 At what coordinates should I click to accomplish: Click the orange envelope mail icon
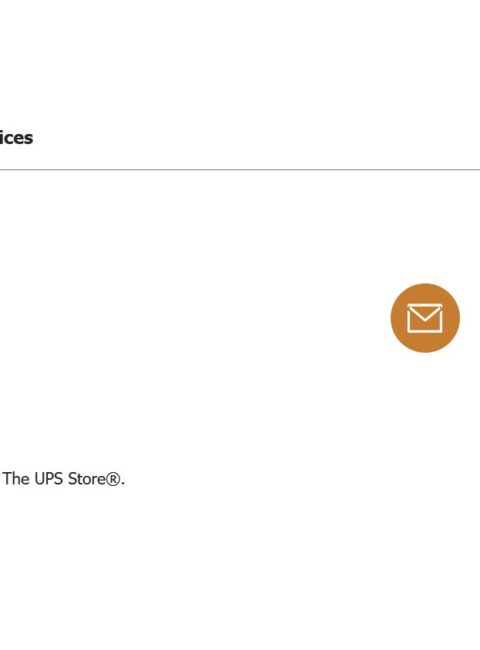point(425,318)
